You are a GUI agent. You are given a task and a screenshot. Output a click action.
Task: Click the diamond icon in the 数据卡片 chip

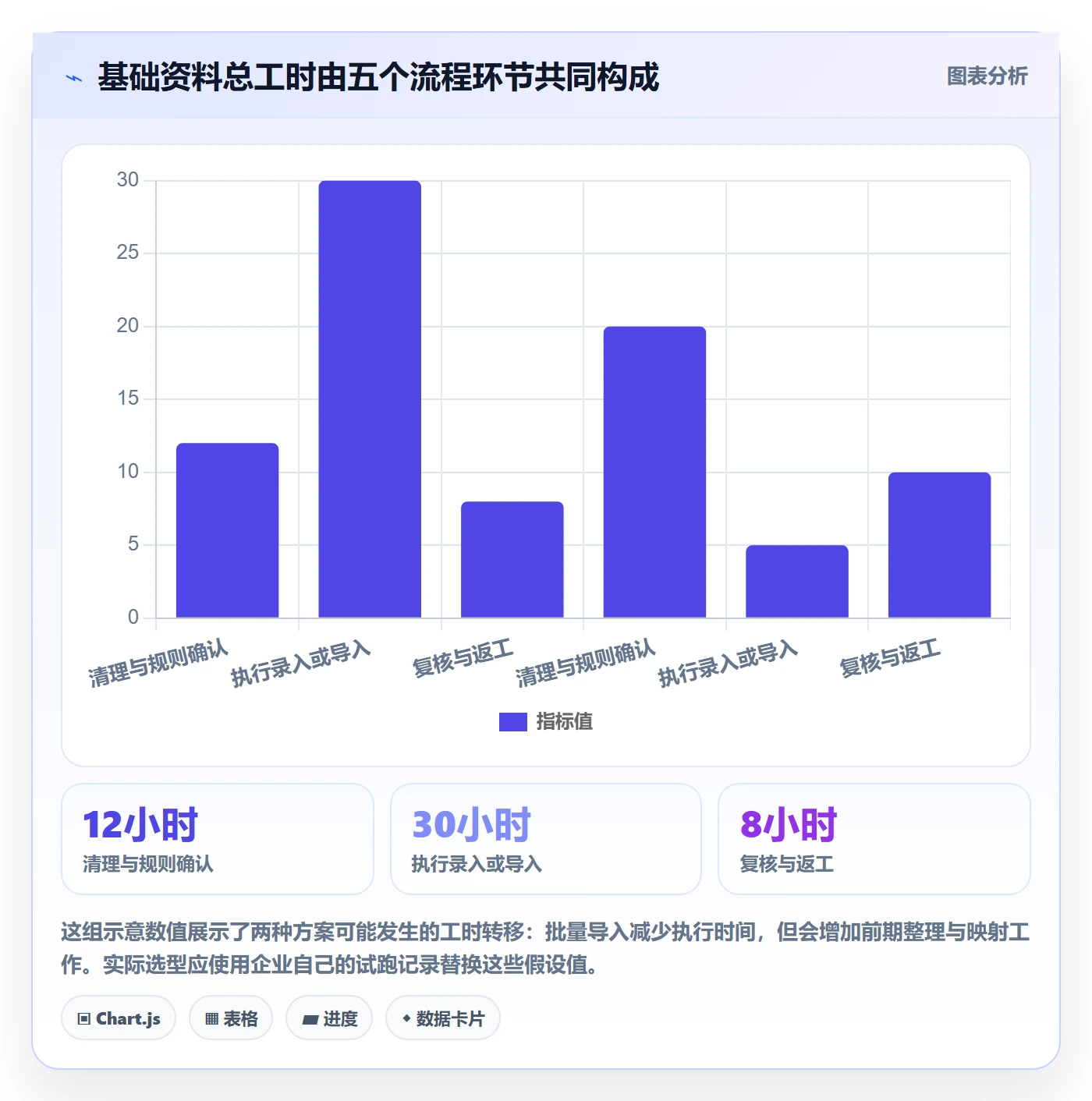[406, 1018]
